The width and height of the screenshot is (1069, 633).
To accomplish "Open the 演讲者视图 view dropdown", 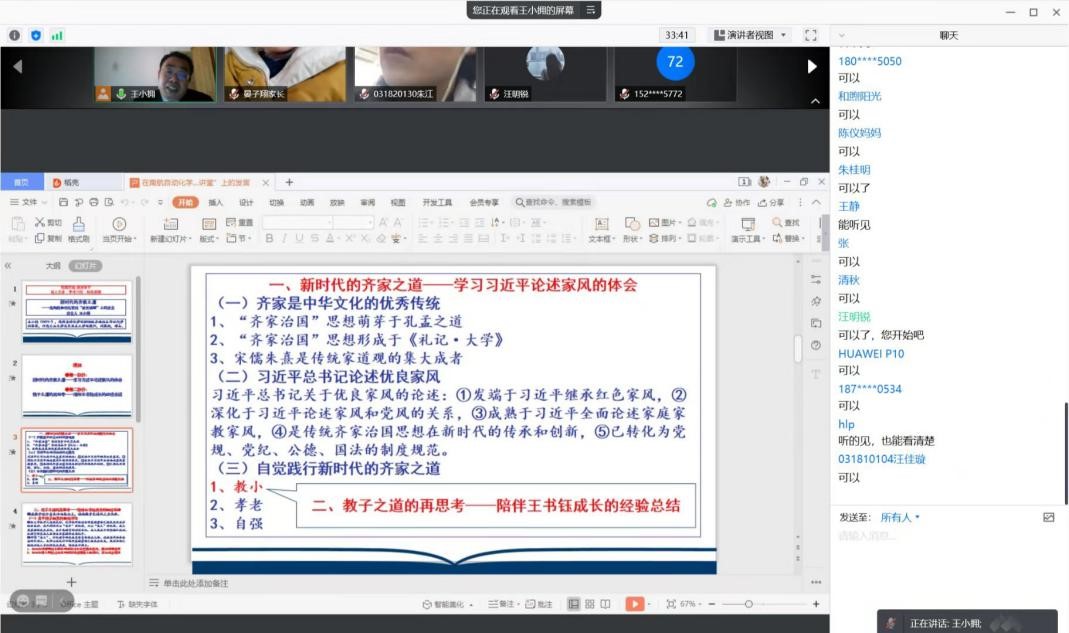I will coord(751,35).
